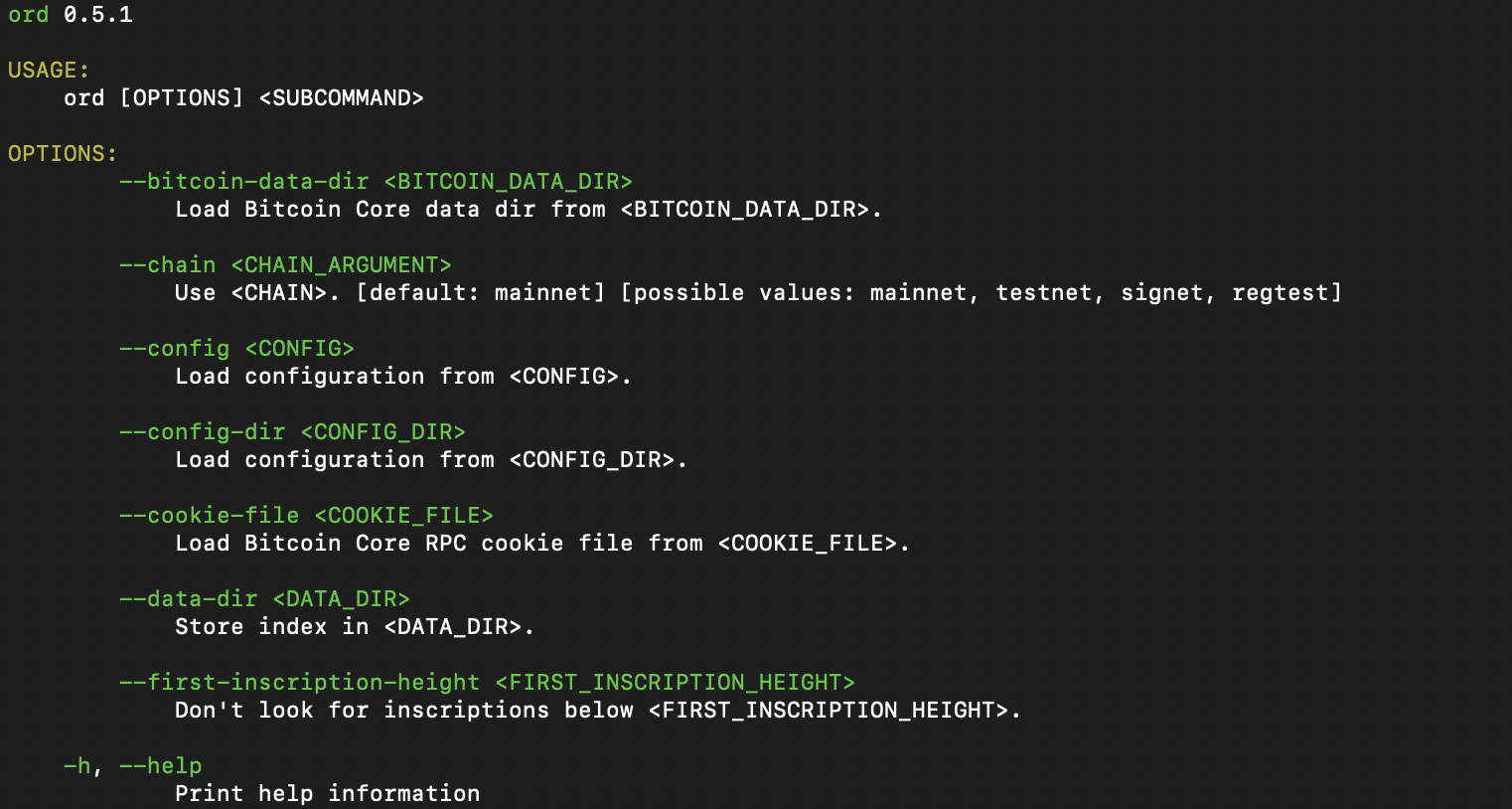
Task: Click the --data-dir flag
Action: tap(188, 599)
